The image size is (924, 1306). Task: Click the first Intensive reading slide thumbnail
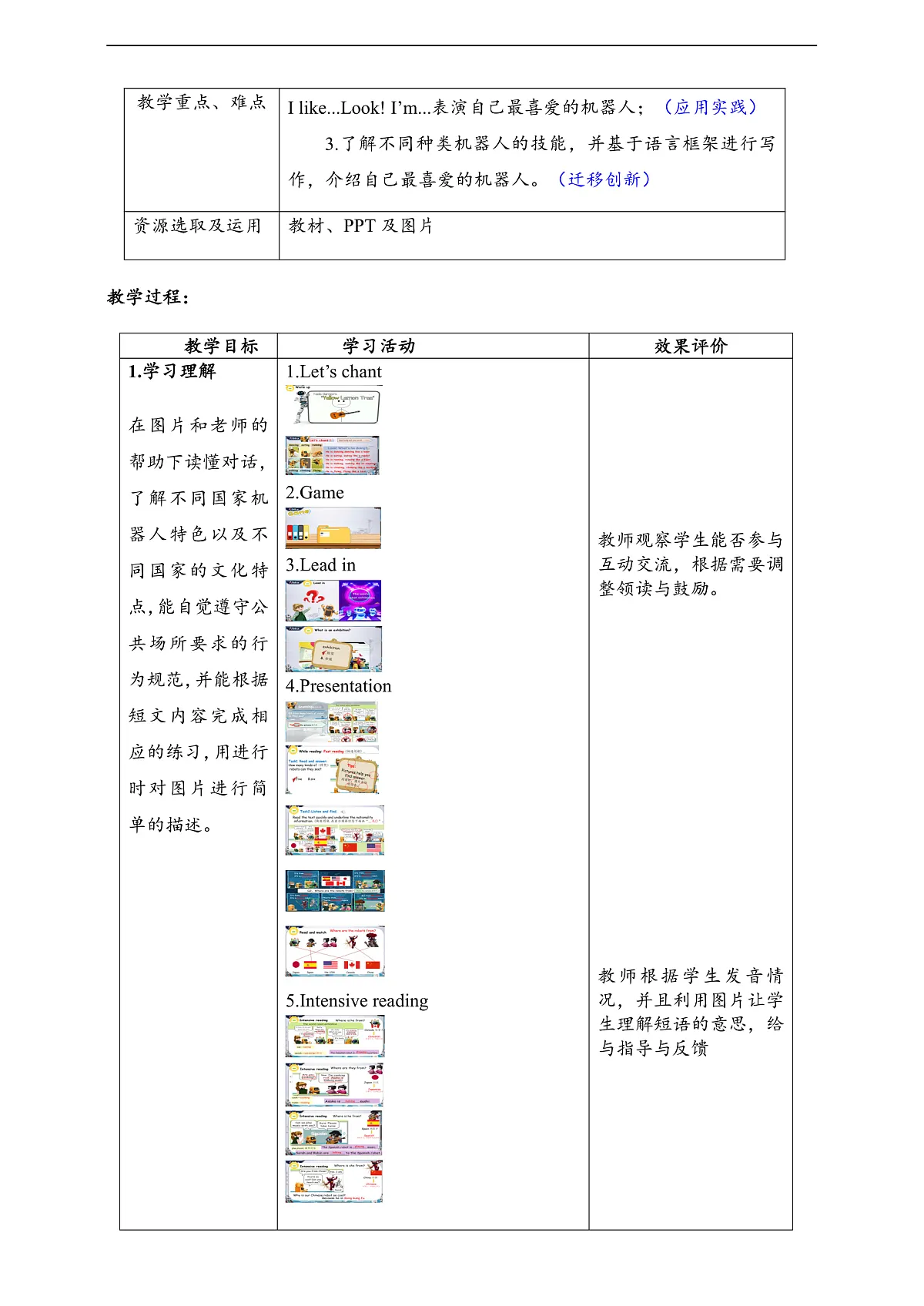pos(335,1036)
